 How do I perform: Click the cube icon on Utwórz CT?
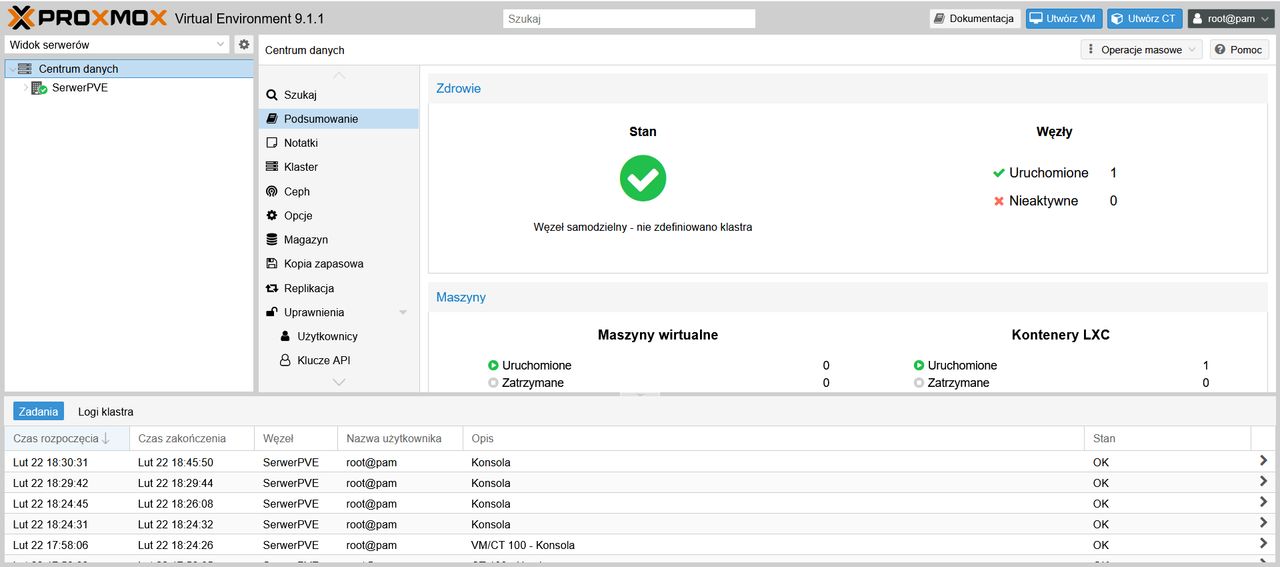coord(1117,19)
